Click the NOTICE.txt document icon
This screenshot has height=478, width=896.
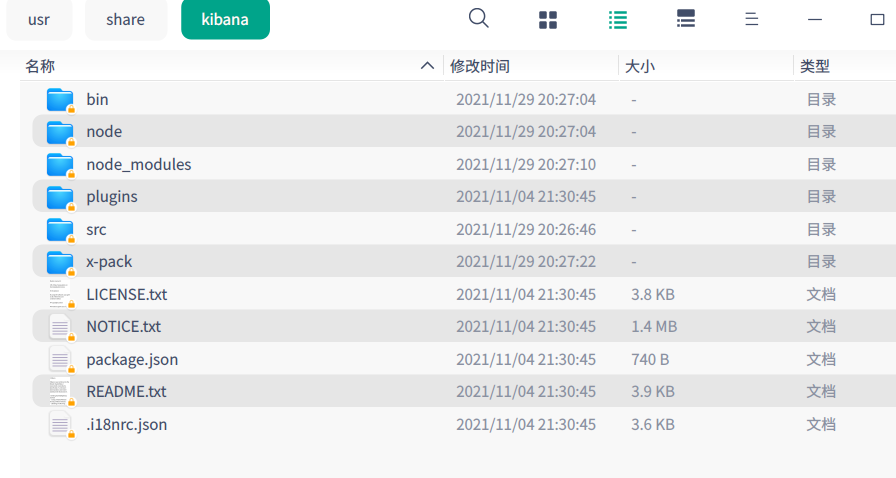61,327
